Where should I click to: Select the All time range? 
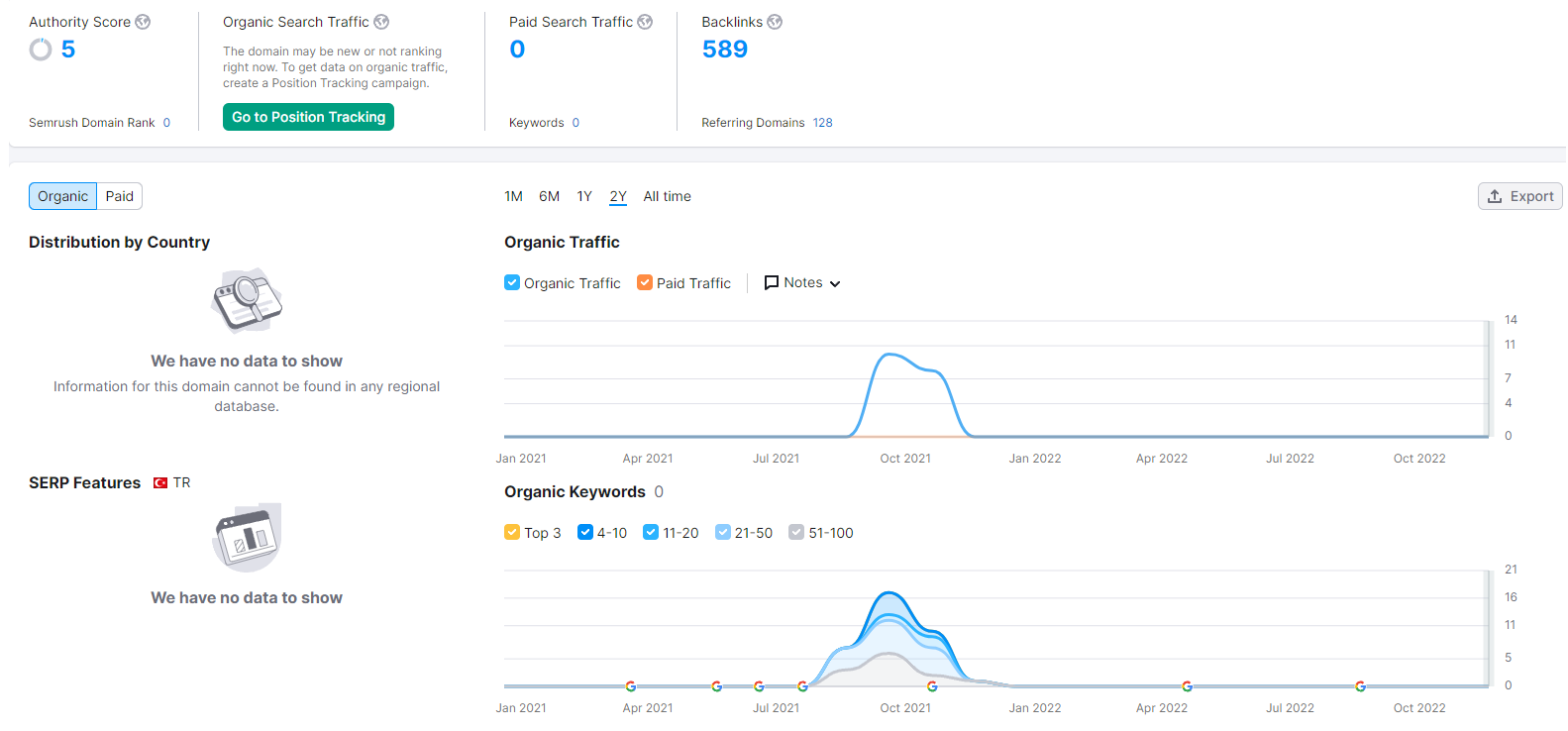point(668,196)
